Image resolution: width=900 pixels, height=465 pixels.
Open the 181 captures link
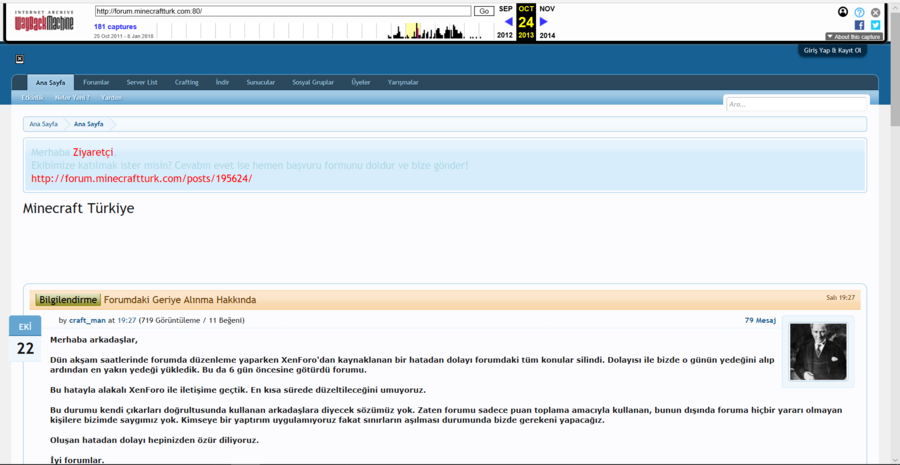click(x=115, y=26)
